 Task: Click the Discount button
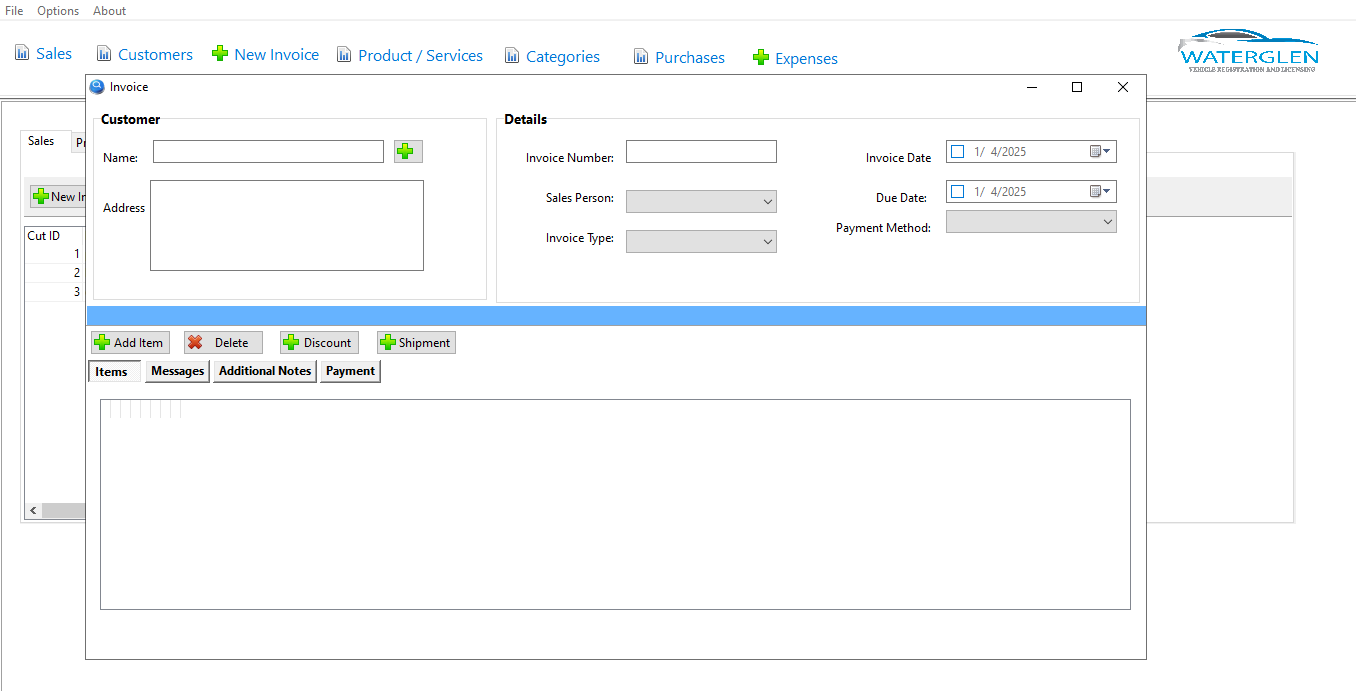(x=319, y=343)
